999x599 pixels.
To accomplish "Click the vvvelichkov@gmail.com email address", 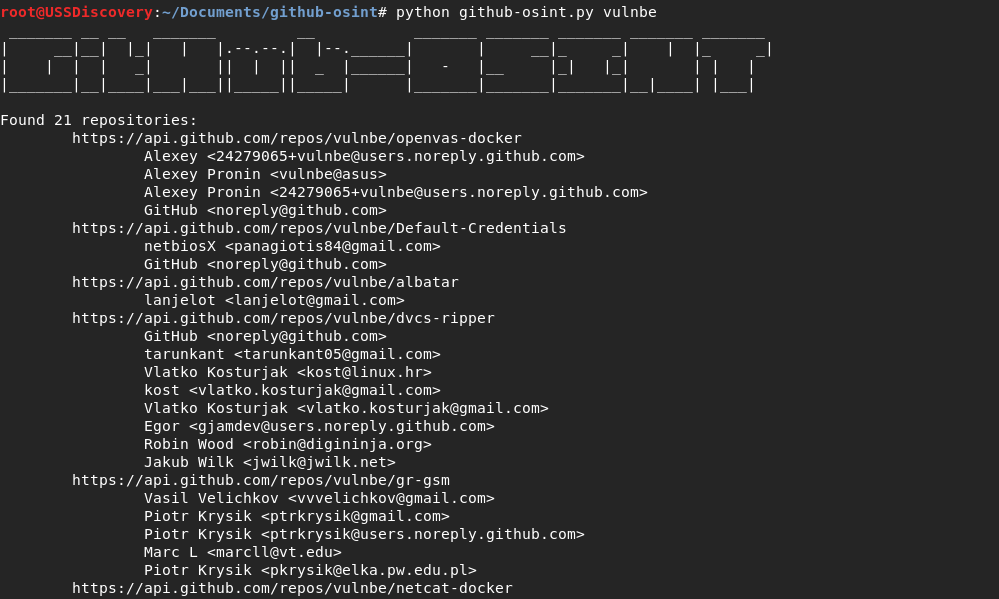I will pos(391,498).
